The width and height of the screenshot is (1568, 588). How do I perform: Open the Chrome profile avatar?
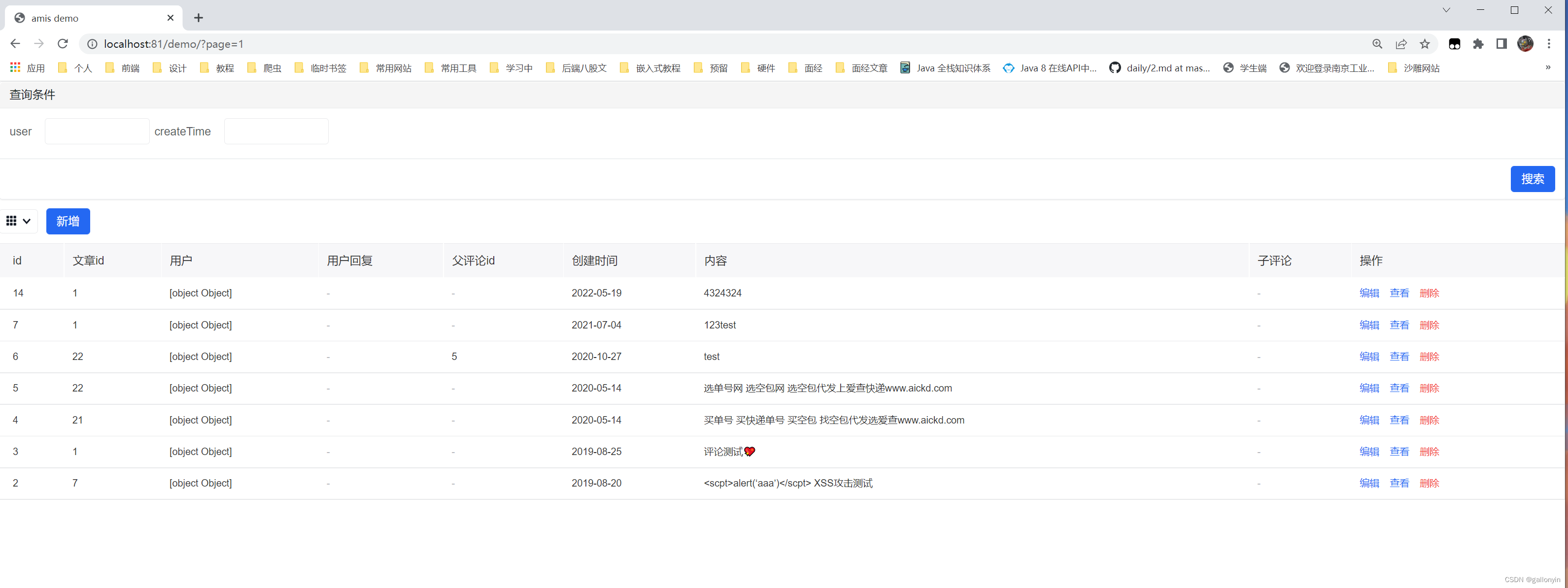point(1526,44)
